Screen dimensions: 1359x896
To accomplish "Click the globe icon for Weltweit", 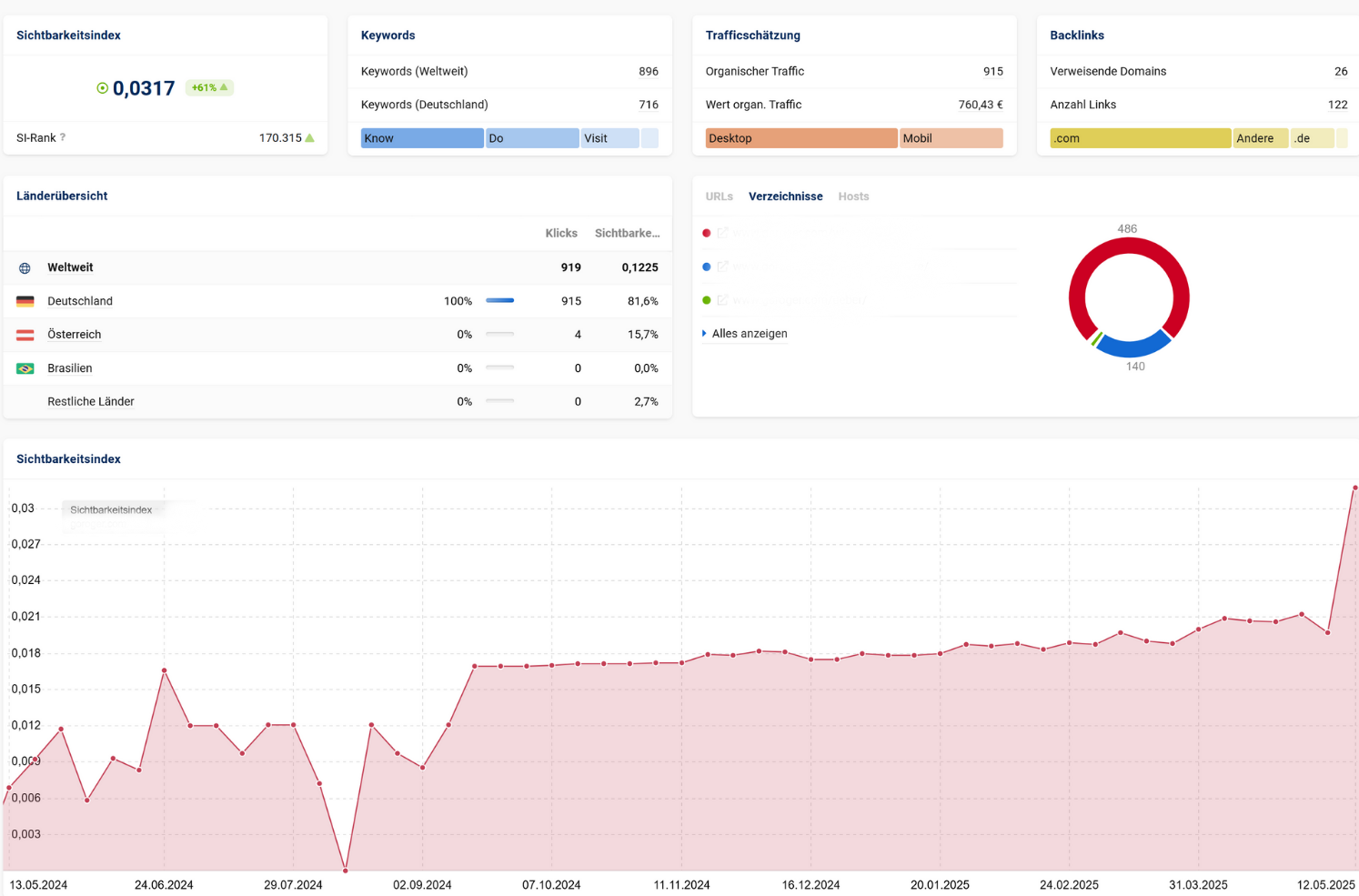I will pyautogui.click(x=25, y=268).
